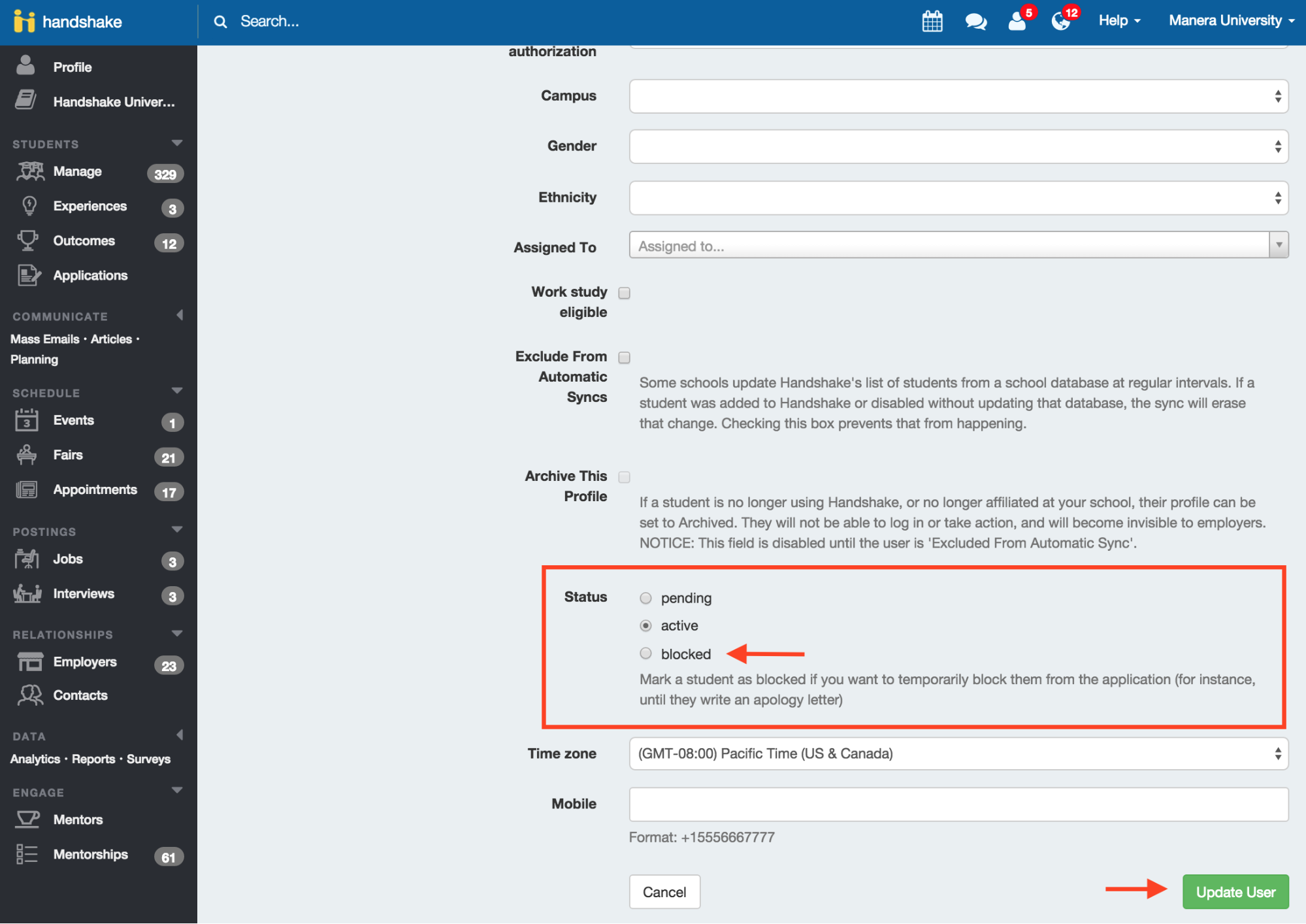Check Exclude From Automatic Syncs box
Viewport: 1306px width, 924px height.
625,357
